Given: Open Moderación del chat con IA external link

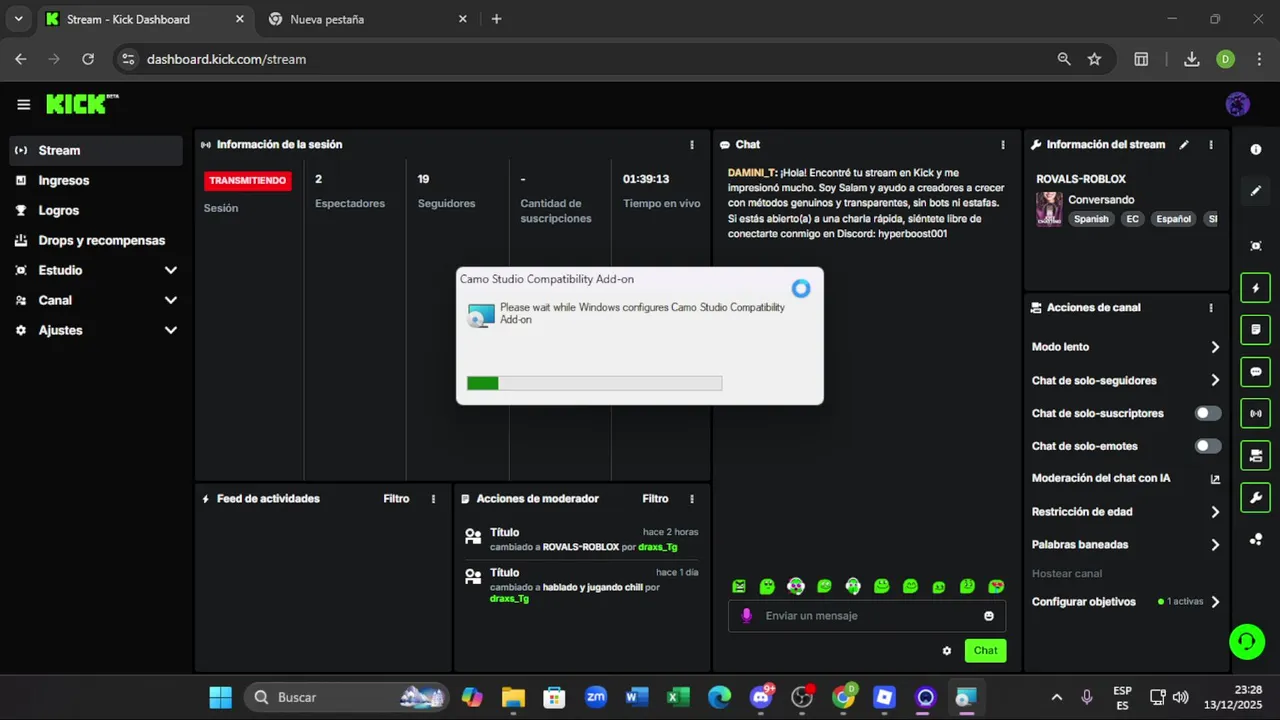Looking at the screenshot, I should (1215, 479).
